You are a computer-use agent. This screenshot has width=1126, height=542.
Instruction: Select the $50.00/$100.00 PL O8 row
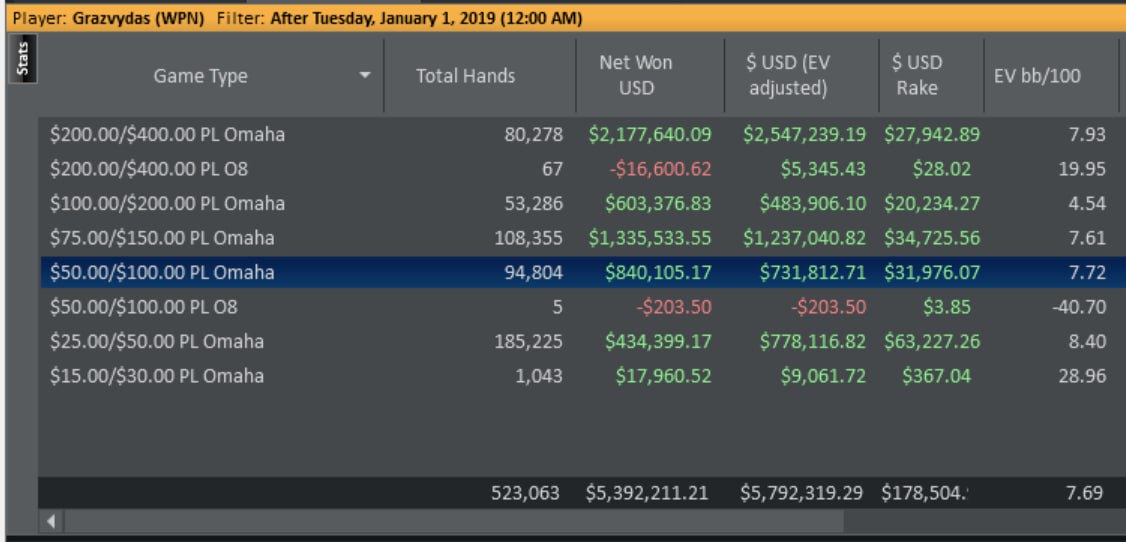pos(143,307)
